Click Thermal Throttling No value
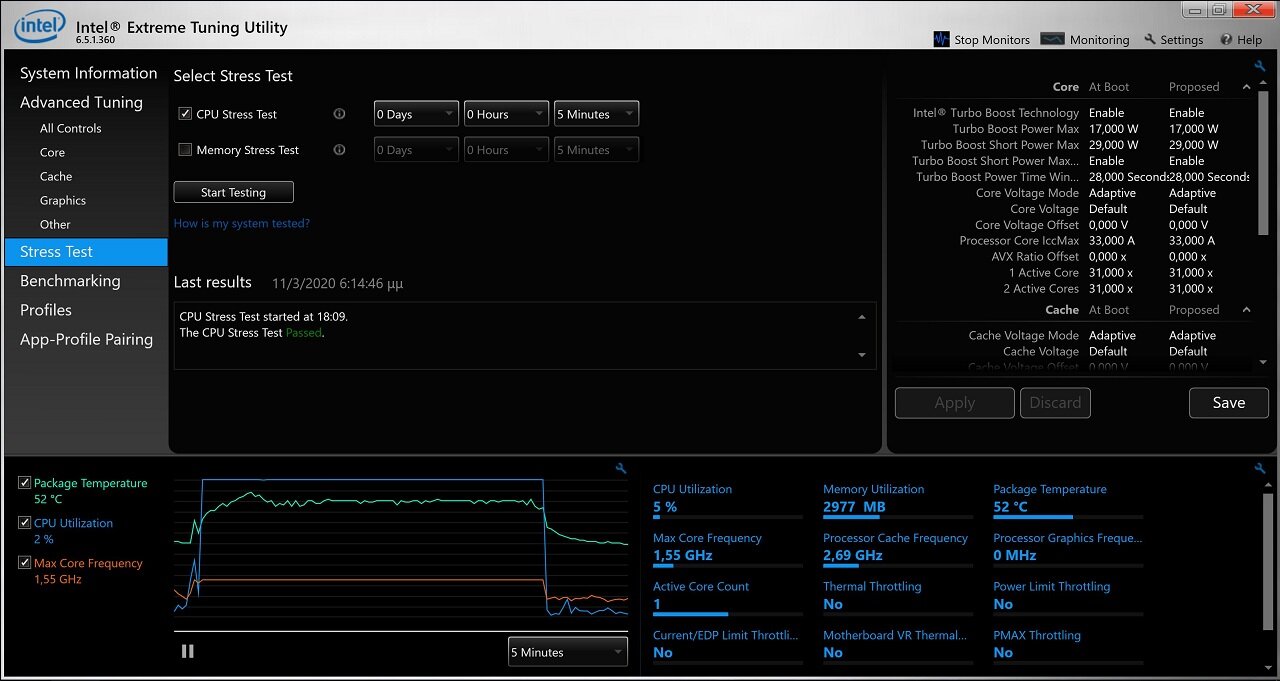1280x681 pixels. pyautogui.click(x=833, y=604)
